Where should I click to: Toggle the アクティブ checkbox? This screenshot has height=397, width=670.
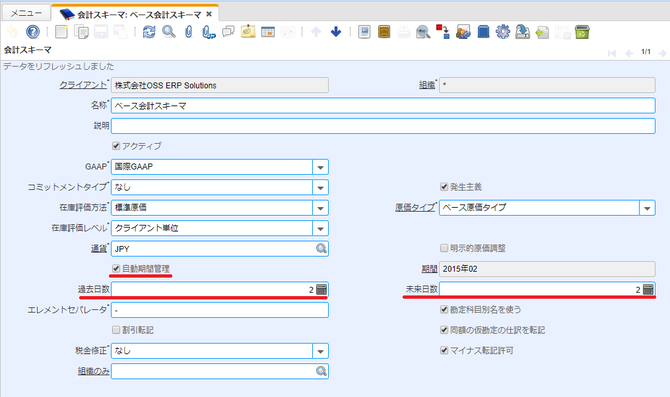click(116, 146)
